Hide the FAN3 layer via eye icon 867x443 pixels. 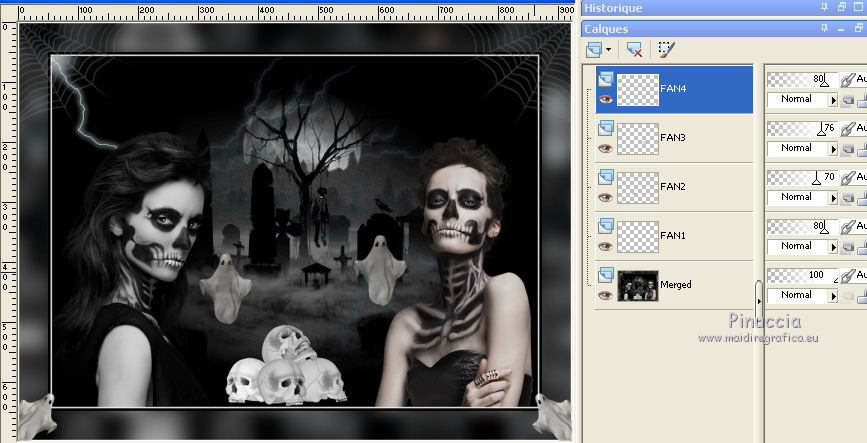pos(605,148)
